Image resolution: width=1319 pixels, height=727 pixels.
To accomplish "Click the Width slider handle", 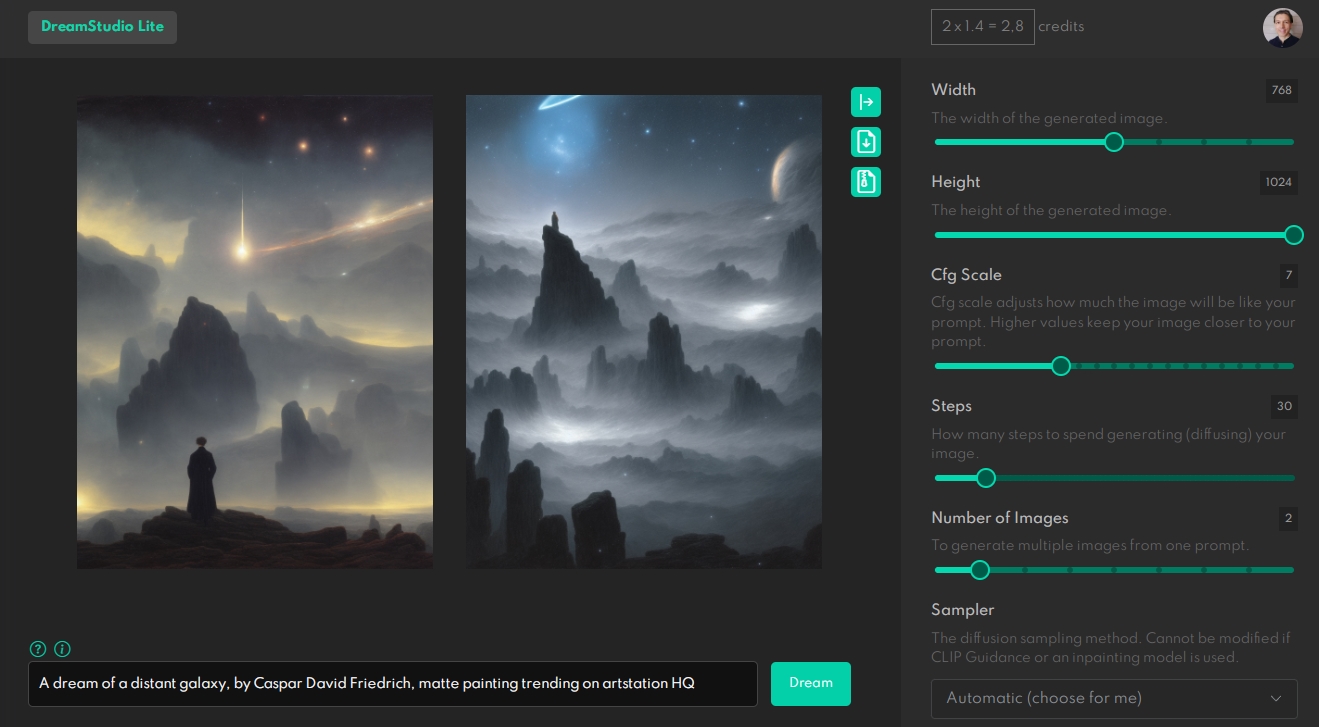I will (x=1114, y=142).
